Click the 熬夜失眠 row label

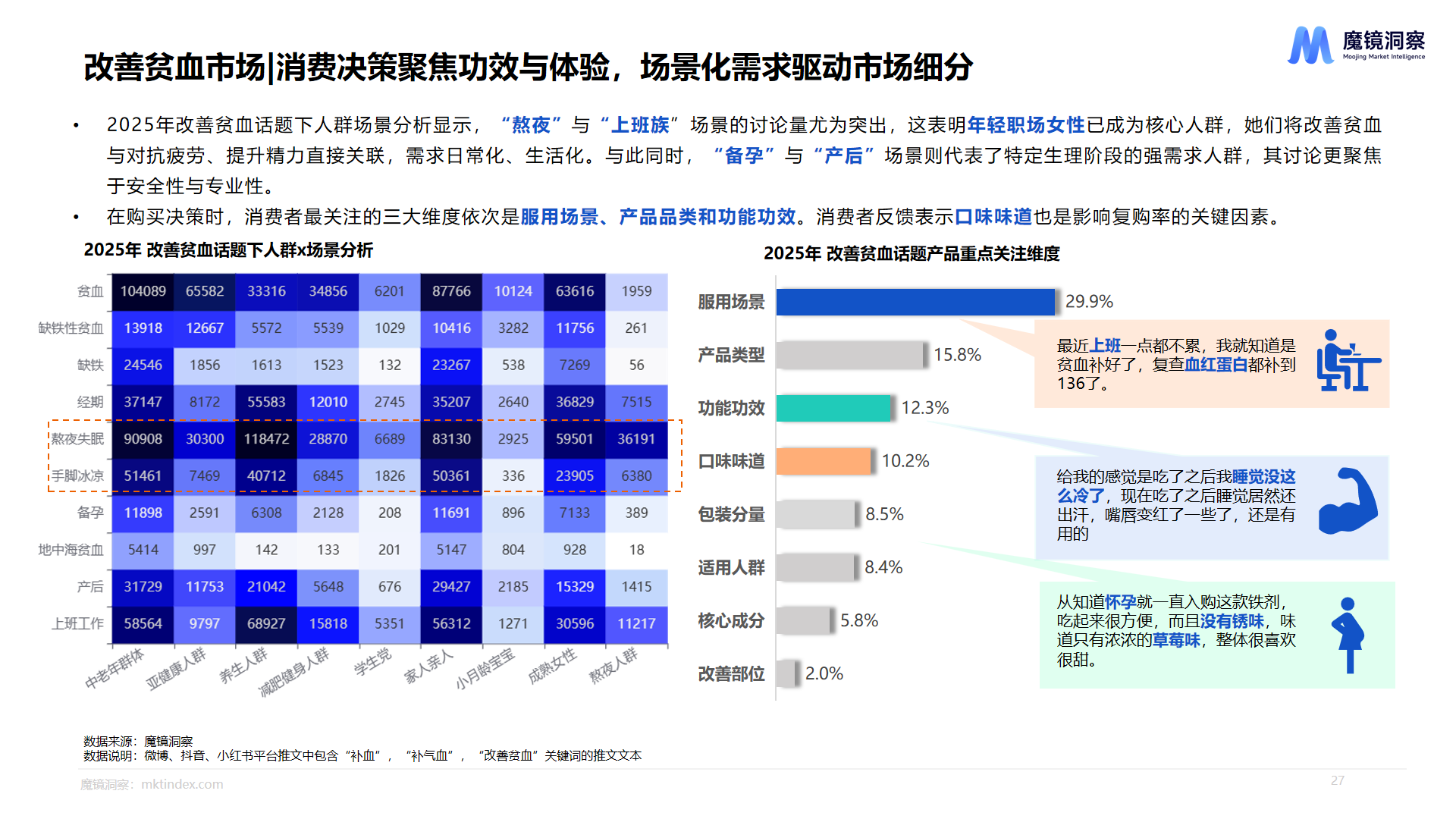[77, 439]
